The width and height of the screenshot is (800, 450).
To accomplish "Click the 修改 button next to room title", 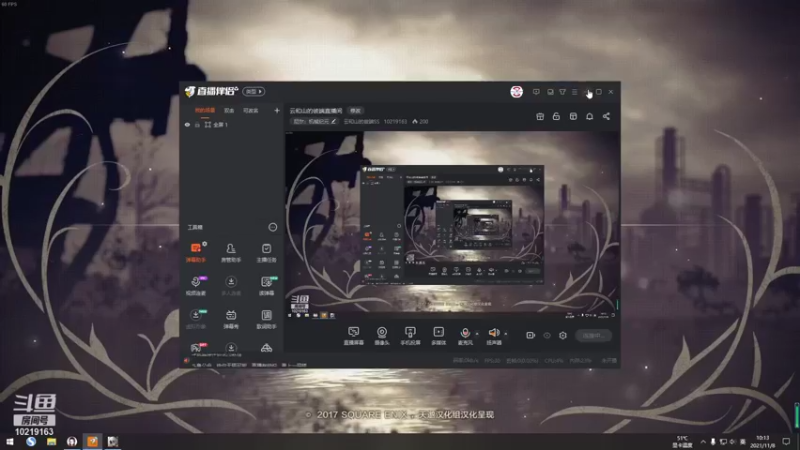I will tap(355, 111).
